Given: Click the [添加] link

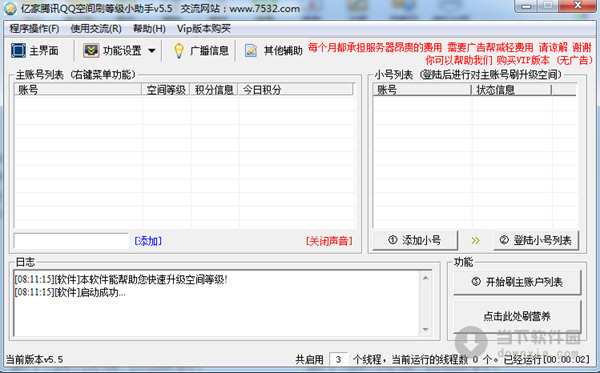Looking at the screenshot, I should [148, 241].
